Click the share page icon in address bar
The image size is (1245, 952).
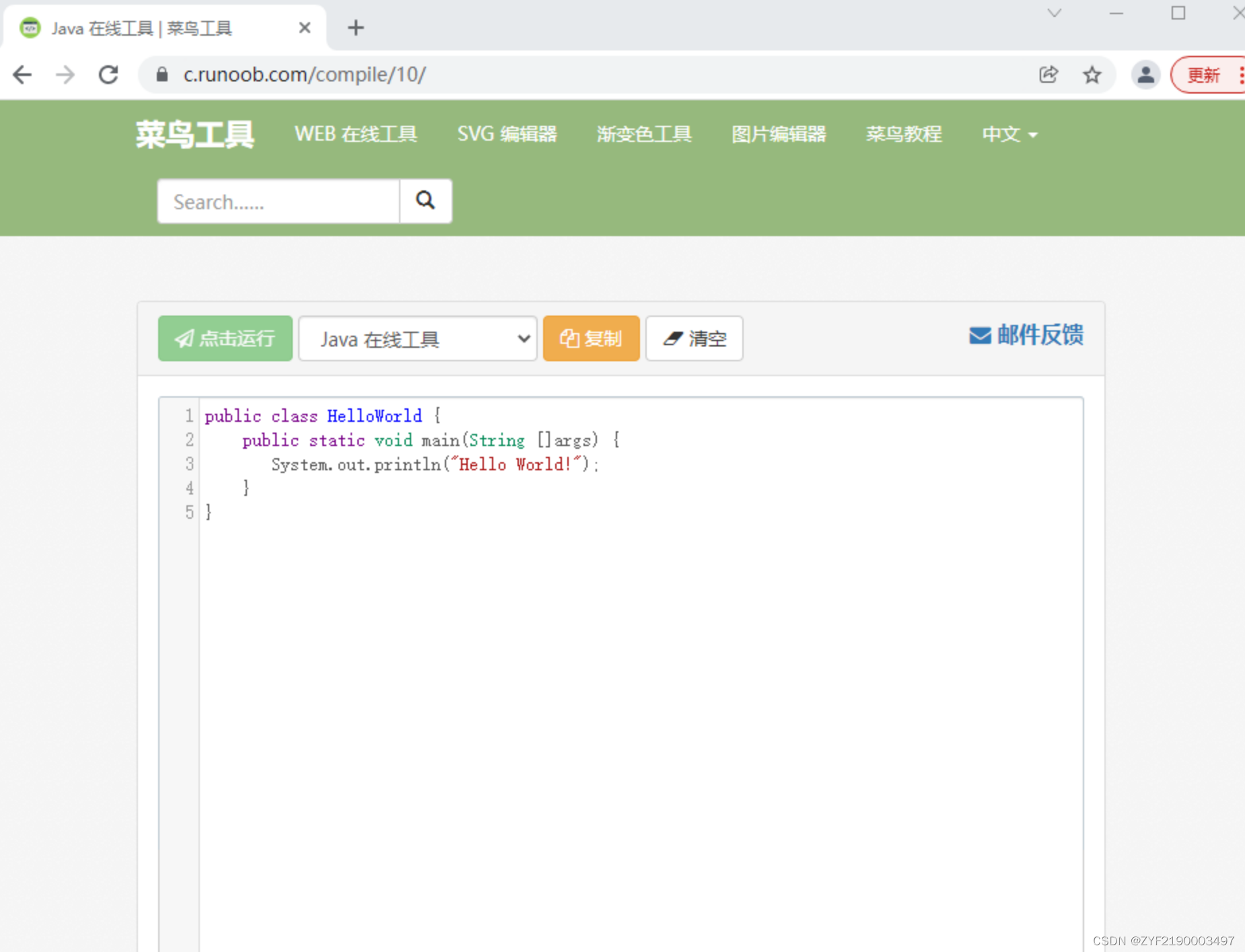[x=1048, y=74]
